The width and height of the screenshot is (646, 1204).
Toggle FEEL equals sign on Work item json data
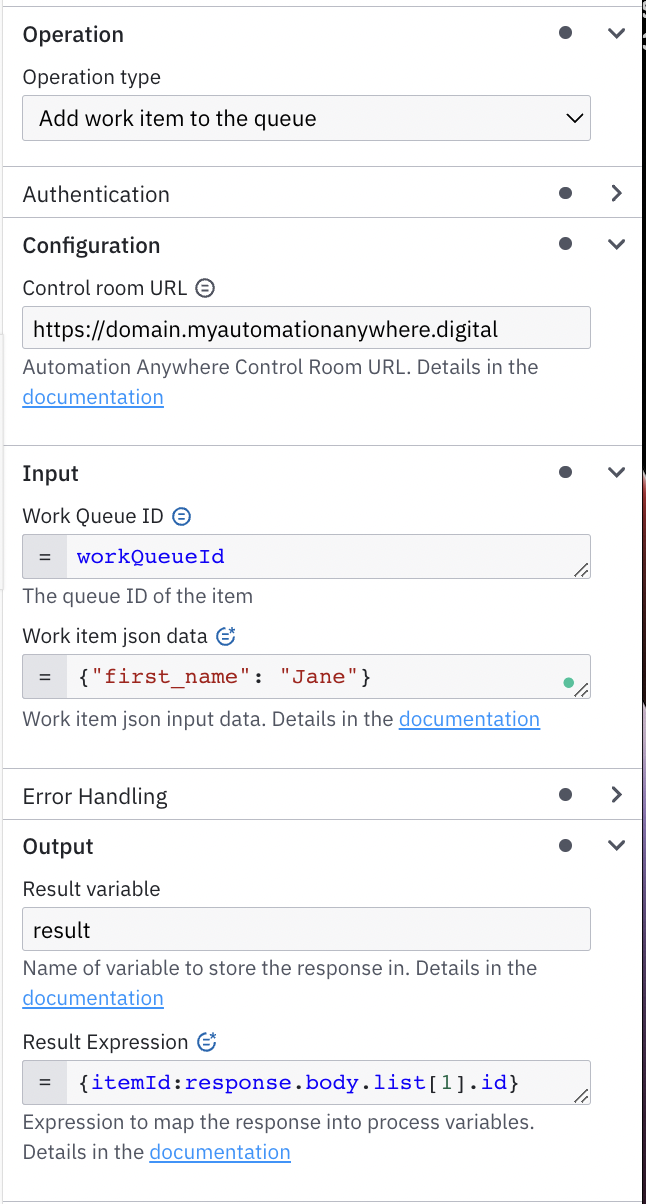pyautogui.click(x=45, y=677)
